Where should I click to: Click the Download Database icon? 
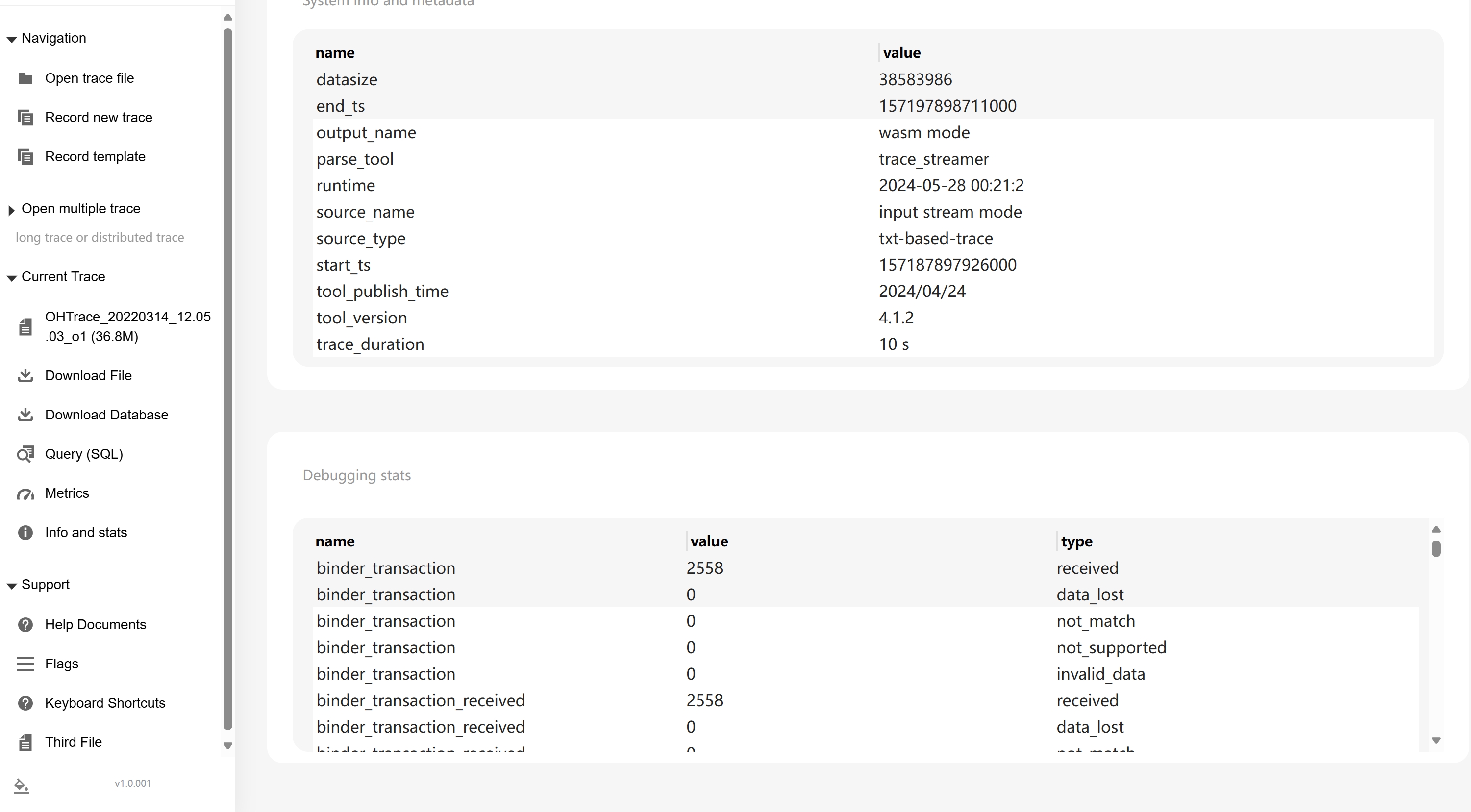(25, 415)
